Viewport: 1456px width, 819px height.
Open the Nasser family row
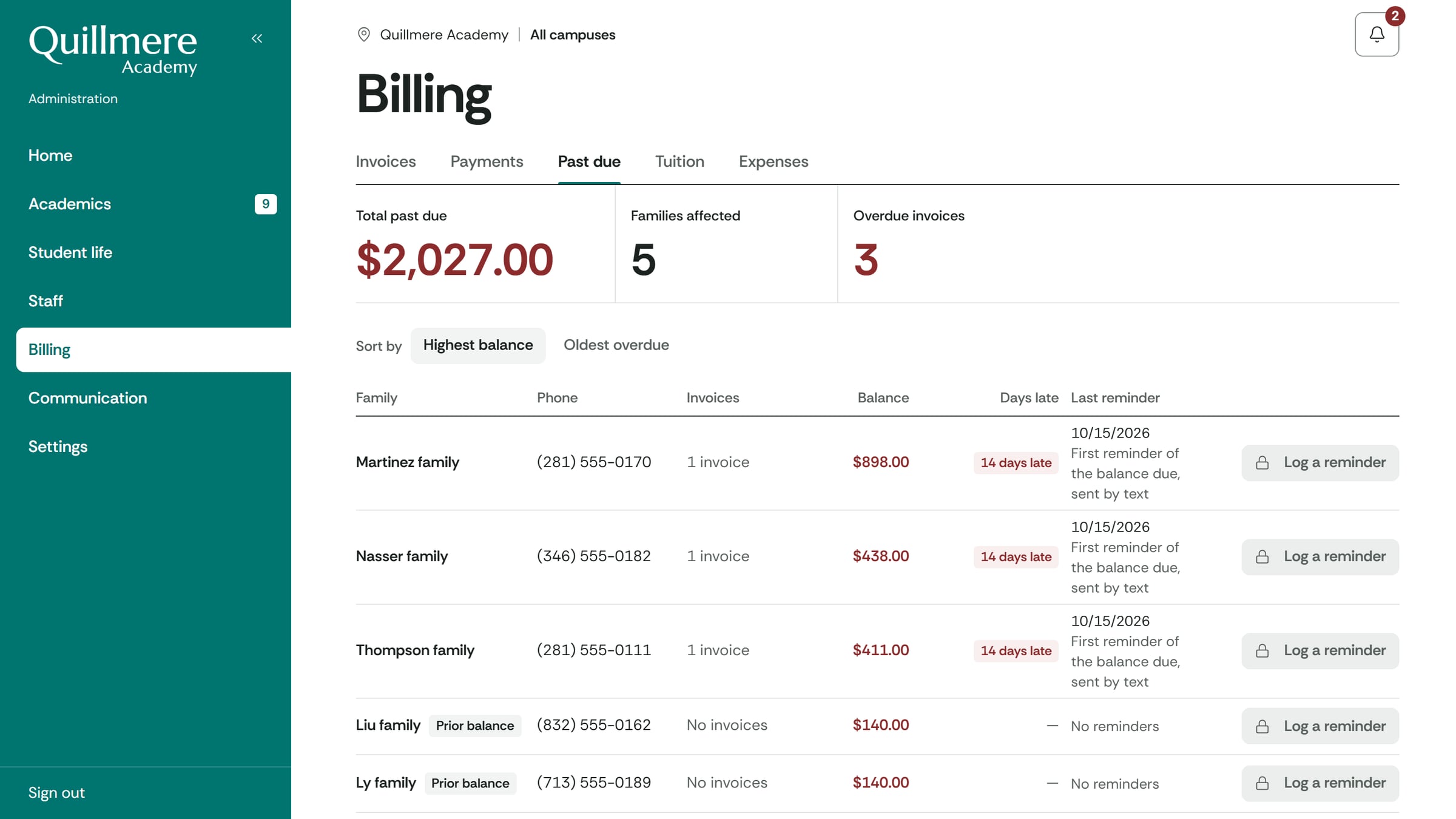(877, 557)
